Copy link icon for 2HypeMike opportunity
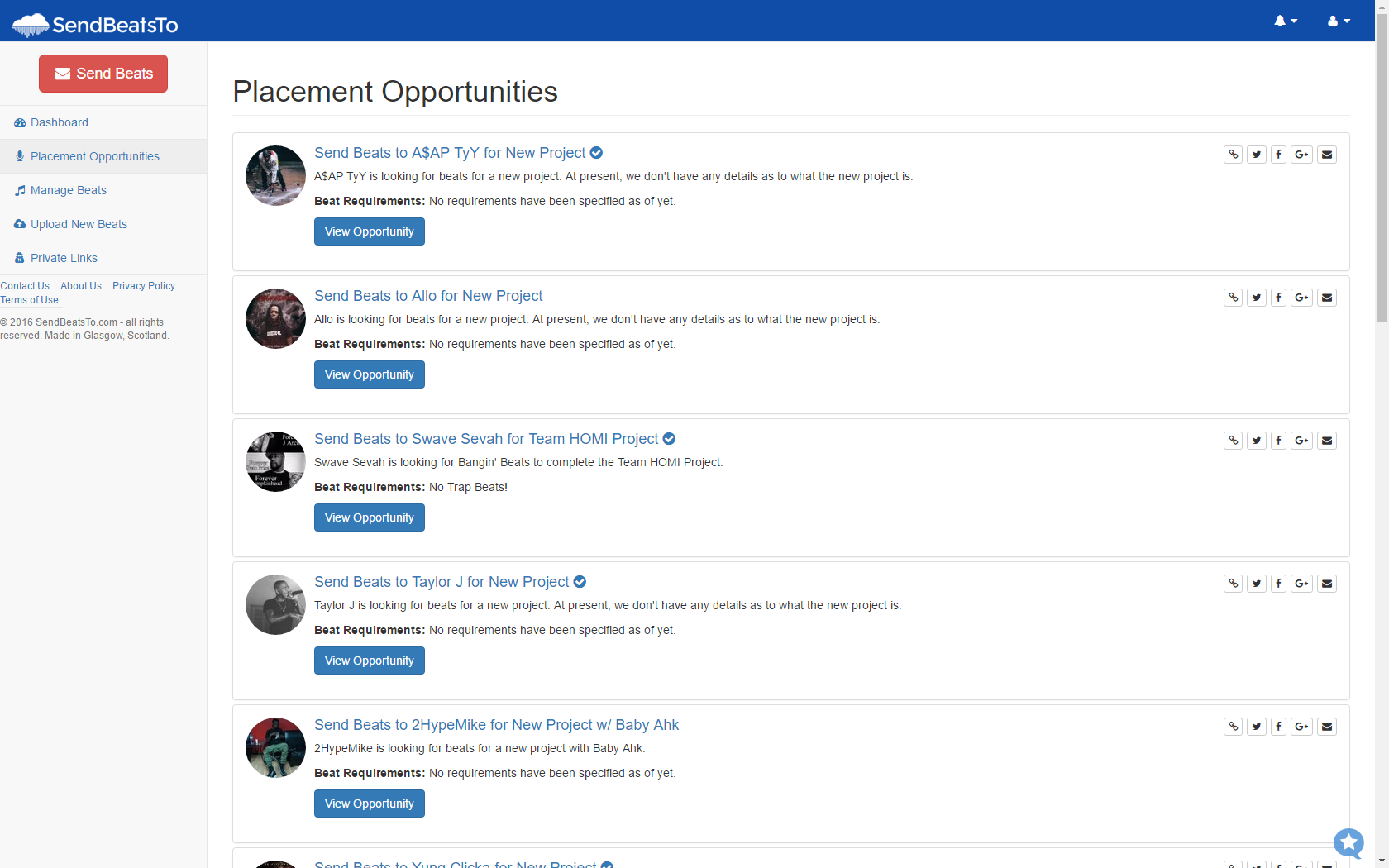 pos(1234,727)
